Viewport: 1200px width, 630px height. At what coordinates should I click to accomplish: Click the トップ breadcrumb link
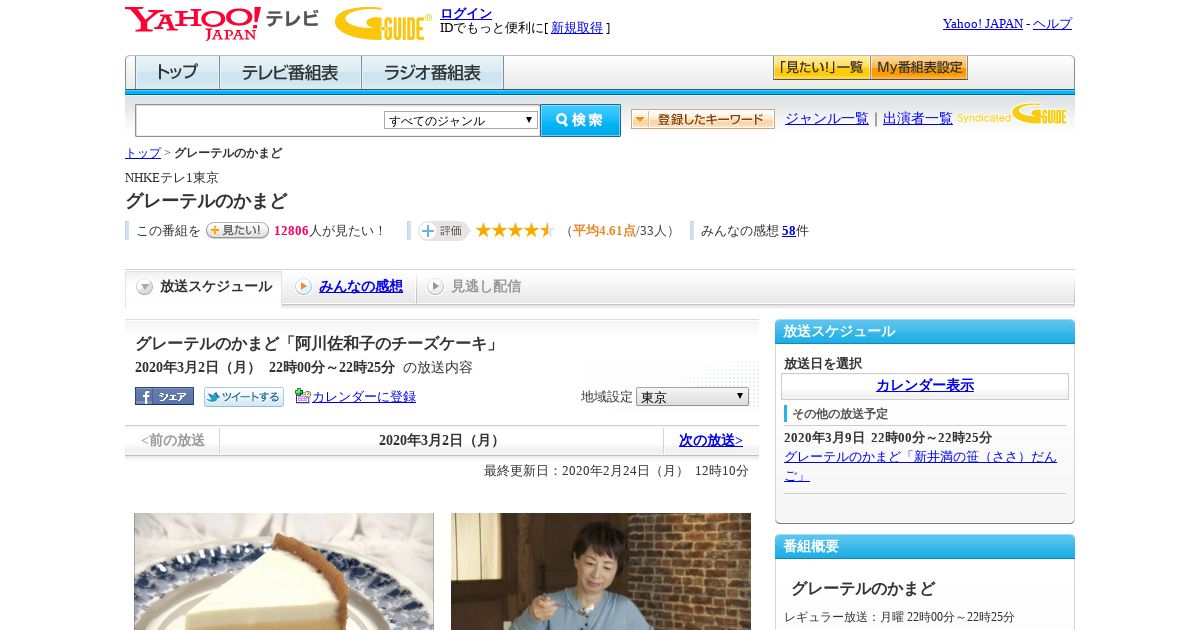click(x=143, y=153)
